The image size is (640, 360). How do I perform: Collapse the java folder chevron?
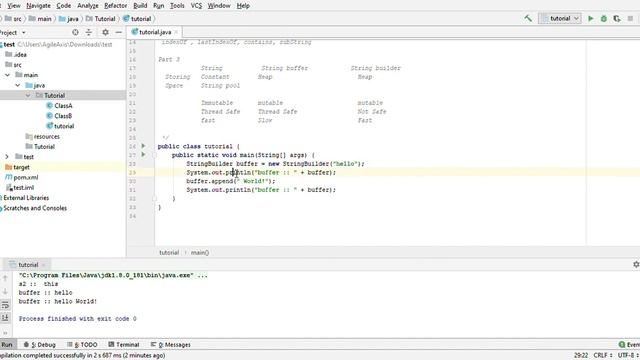pyautogui.click(x=18, y=85)
